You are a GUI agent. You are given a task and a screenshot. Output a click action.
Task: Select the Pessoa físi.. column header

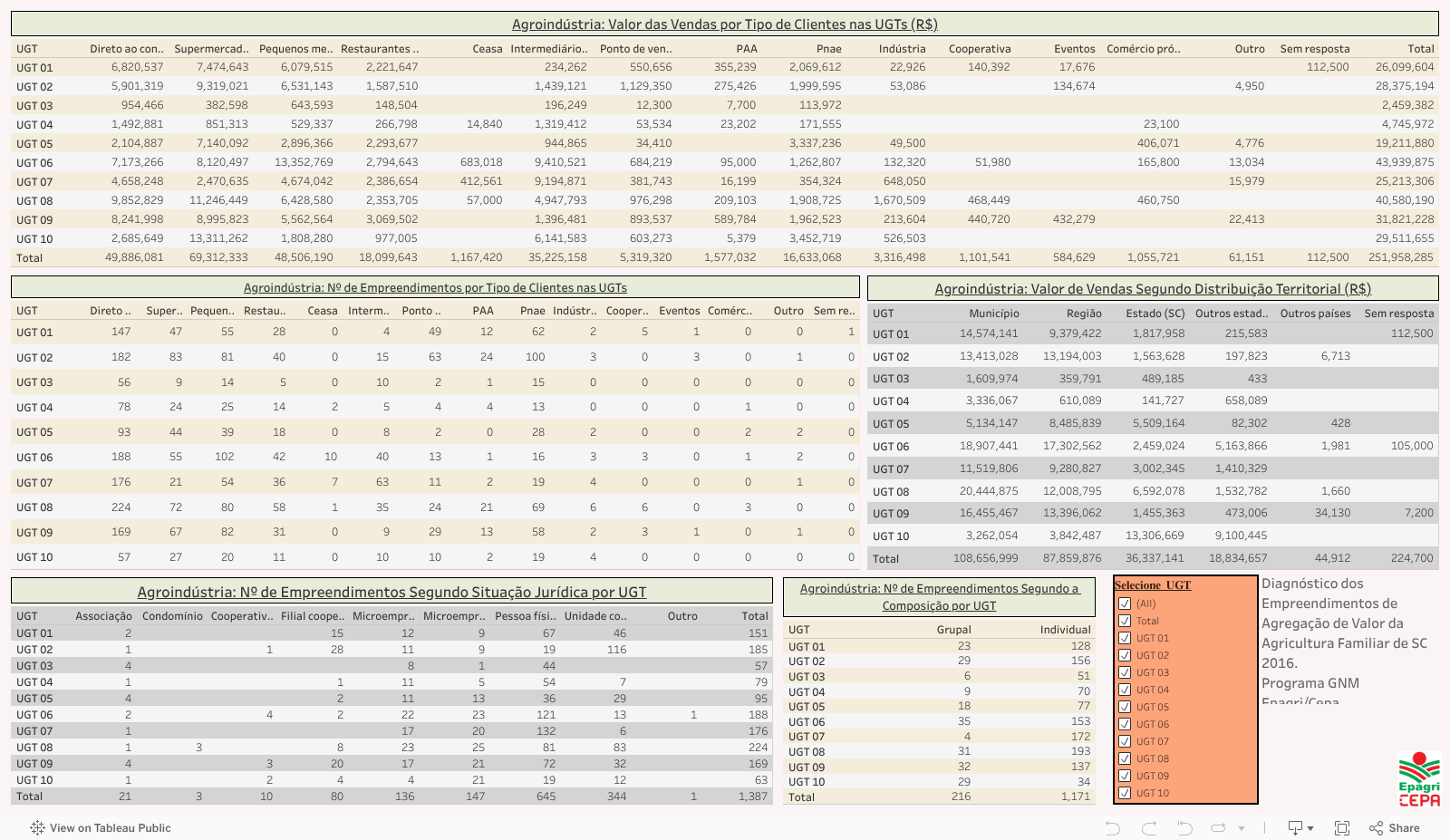click(526, 616)
